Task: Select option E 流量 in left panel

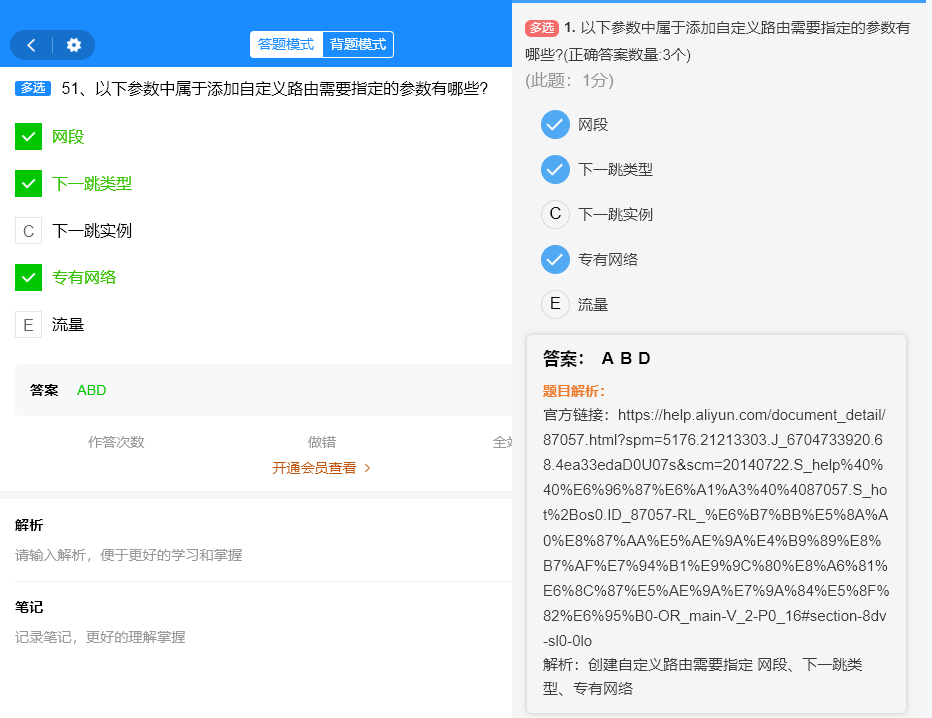Action: point(29,325)
